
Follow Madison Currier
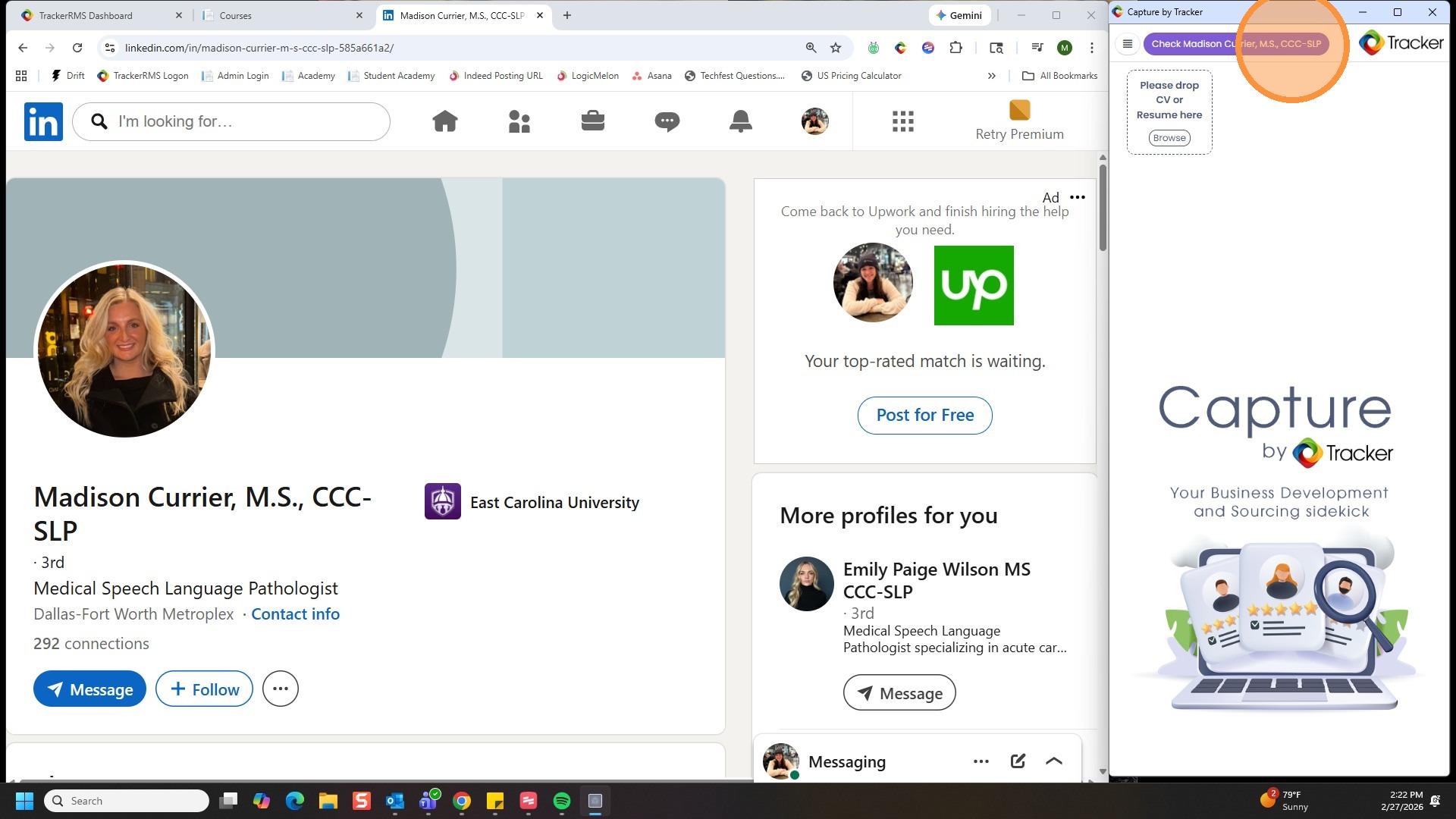tap(204, 689)
